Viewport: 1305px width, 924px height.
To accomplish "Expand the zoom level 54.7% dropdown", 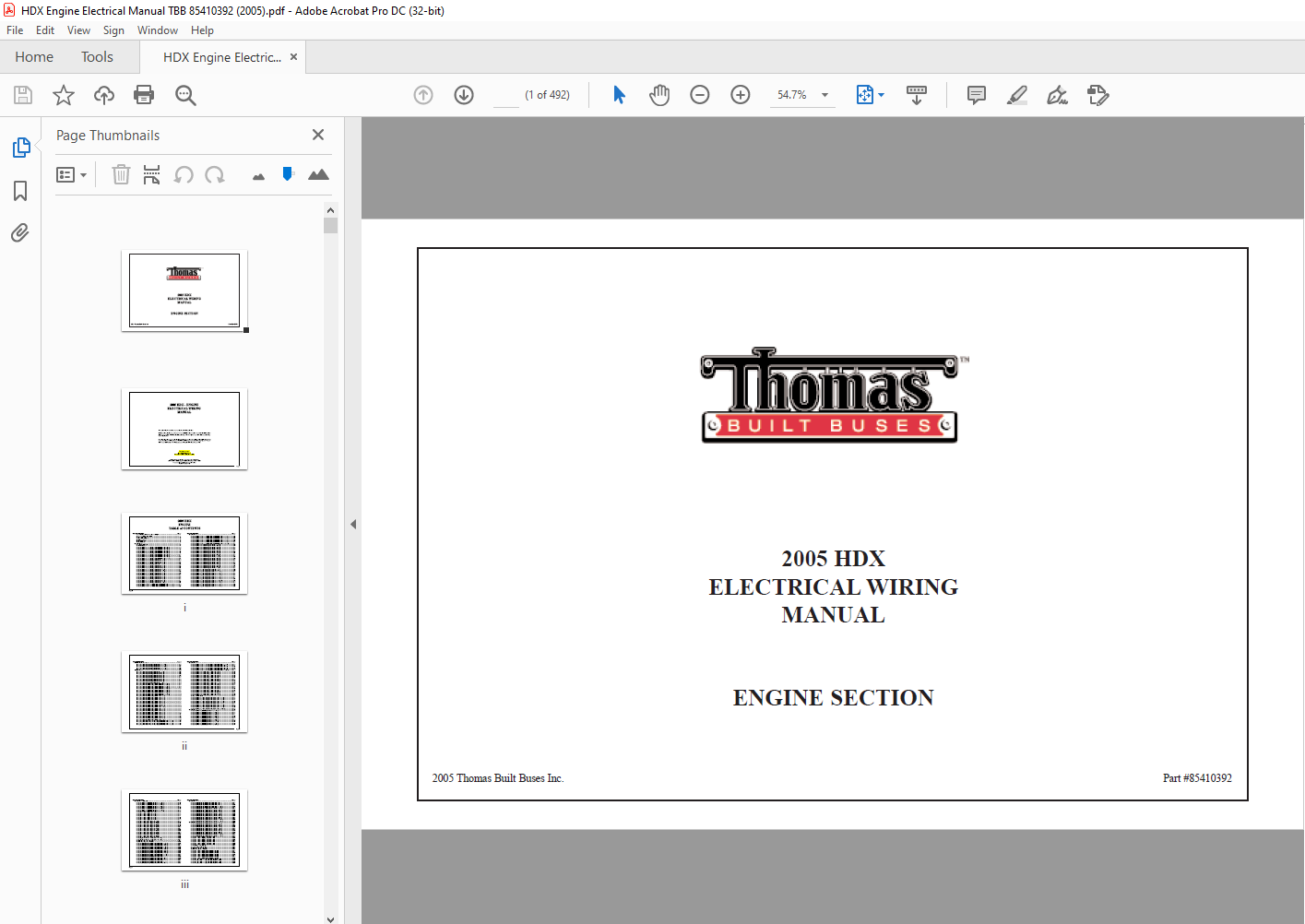I will click(825, 95).
